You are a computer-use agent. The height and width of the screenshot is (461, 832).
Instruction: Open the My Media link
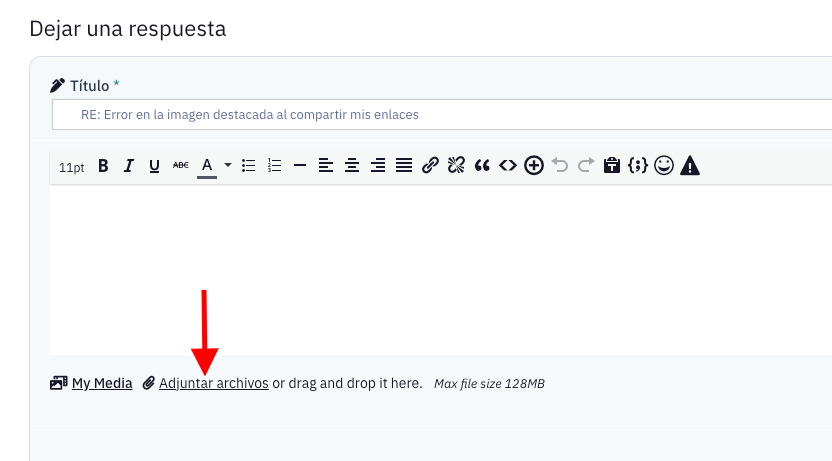102,383
